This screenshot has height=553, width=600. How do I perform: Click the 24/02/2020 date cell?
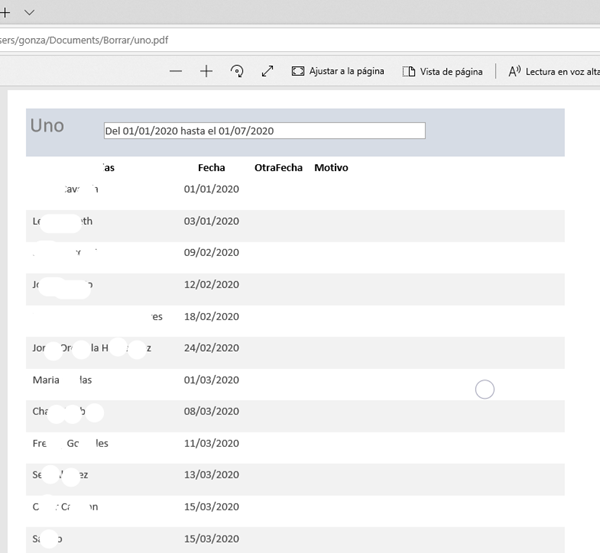[211, 348]
